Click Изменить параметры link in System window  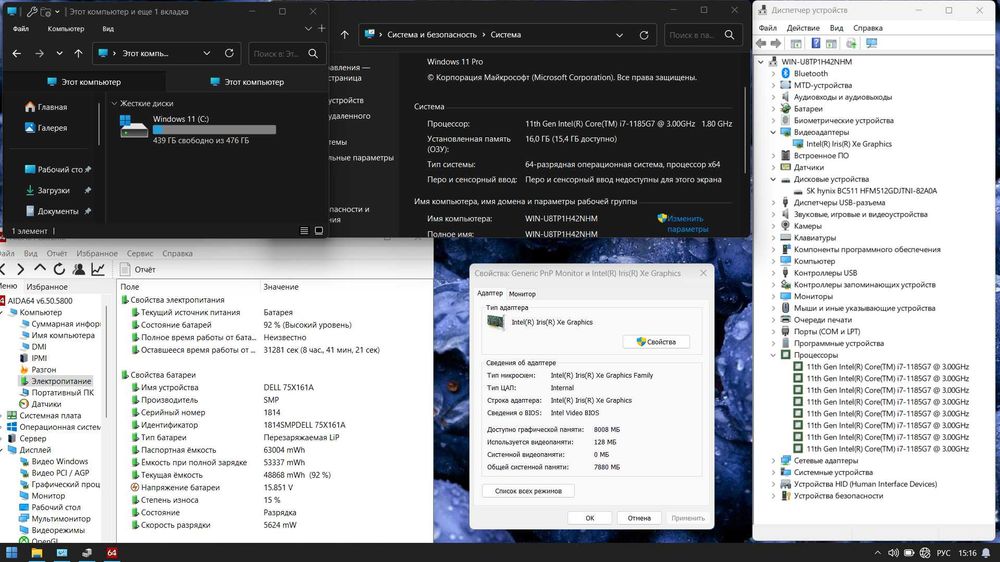point(687,224)
